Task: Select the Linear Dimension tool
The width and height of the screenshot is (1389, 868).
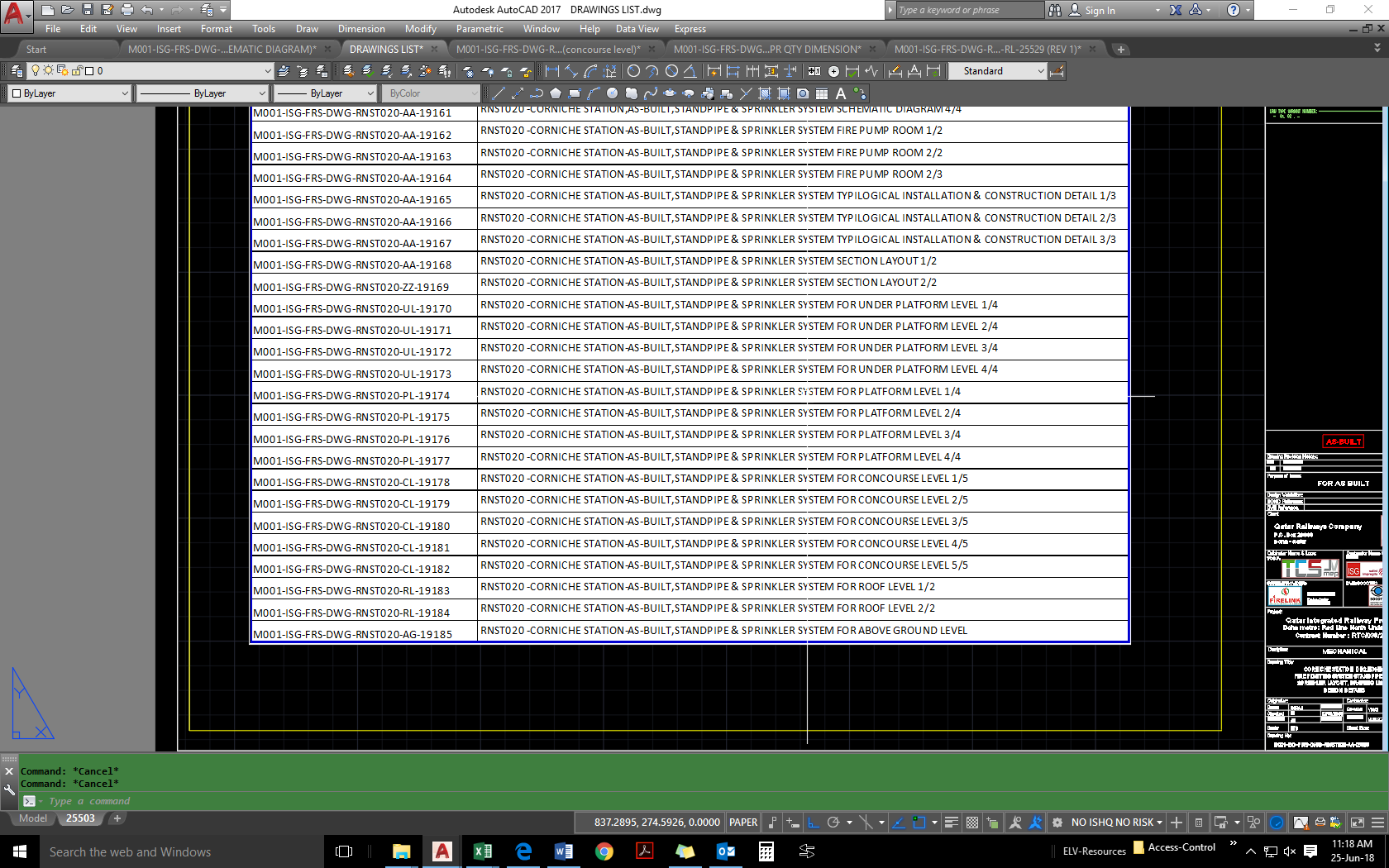Action: tap(552, 71)
